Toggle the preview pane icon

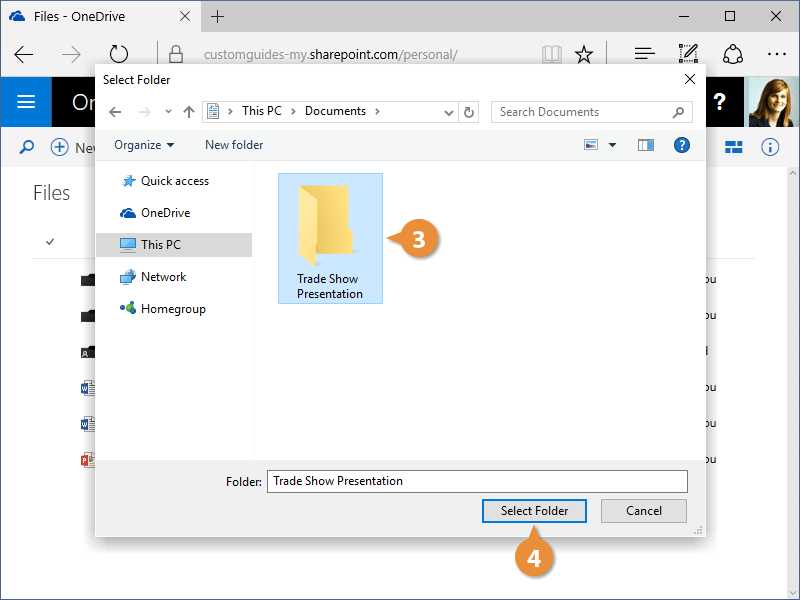[646, 145]
